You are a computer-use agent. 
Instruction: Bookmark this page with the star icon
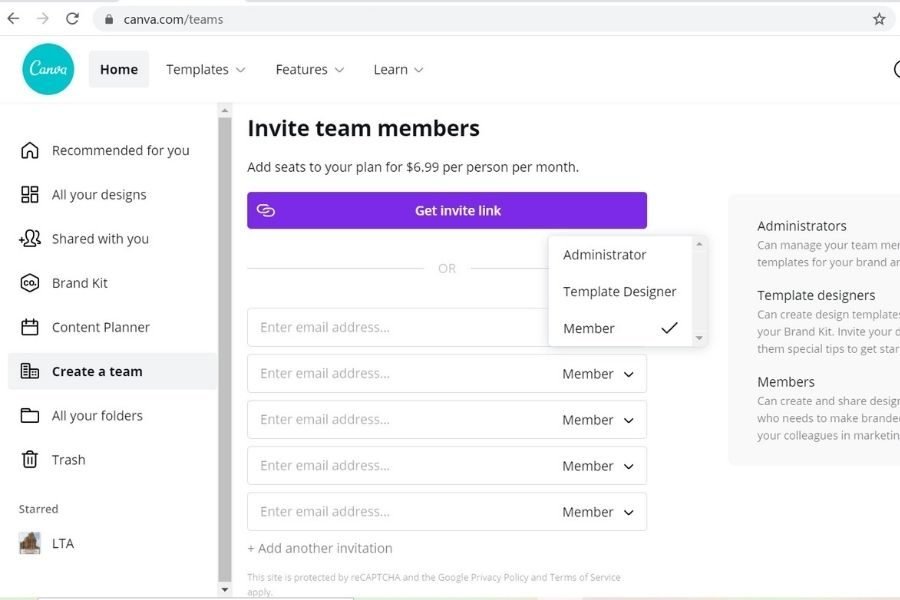(x=879, y=19)
